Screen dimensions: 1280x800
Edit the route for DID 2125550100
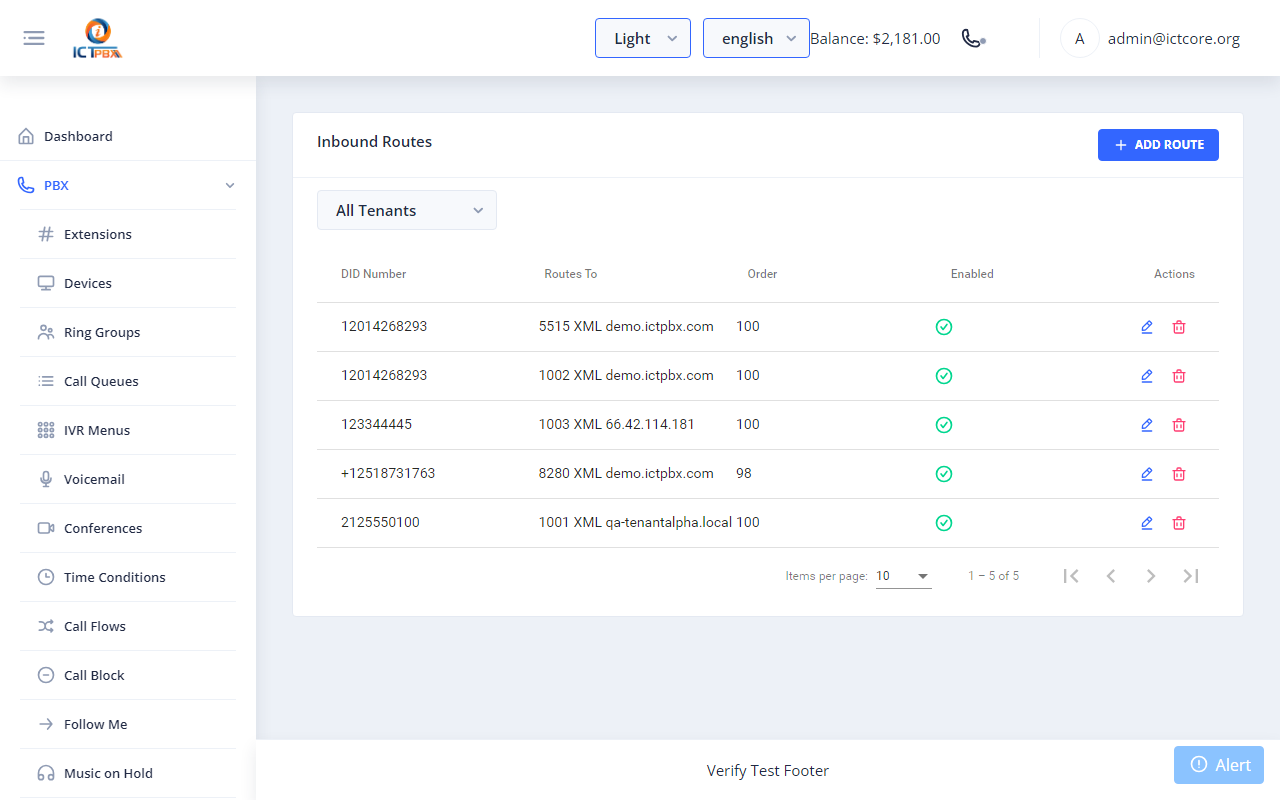coord(1147,523)
